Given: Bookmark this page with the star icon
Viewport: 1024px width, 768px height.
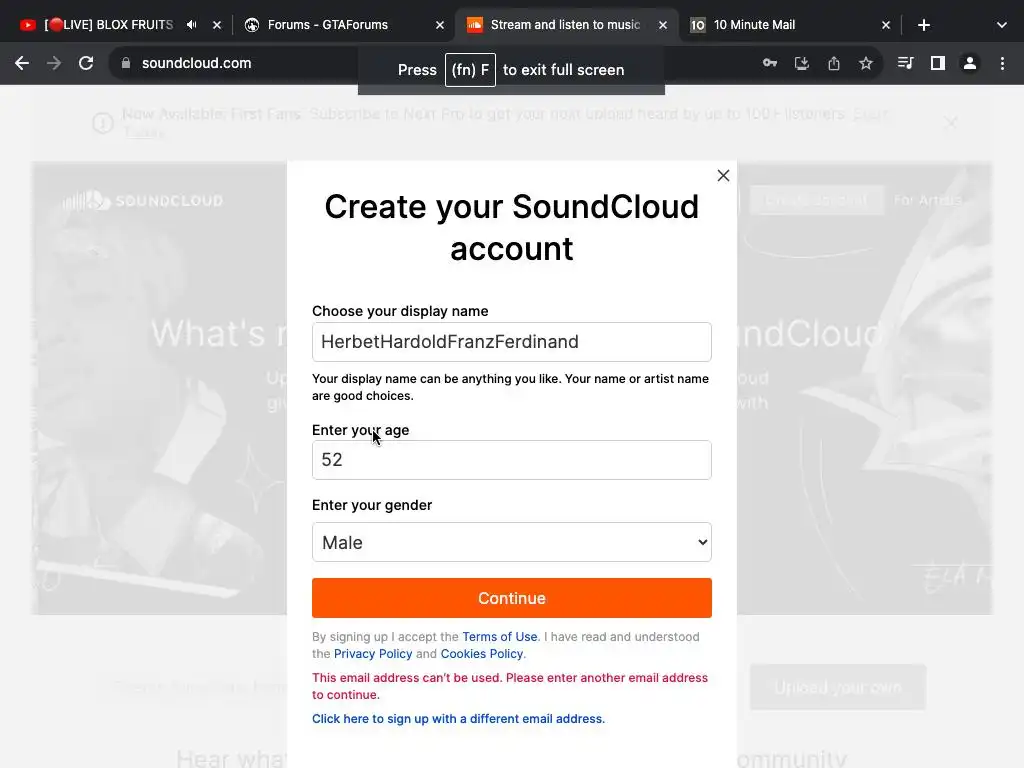Looking at the screenshot, I should pyautogui.click(x=866, y=63).
